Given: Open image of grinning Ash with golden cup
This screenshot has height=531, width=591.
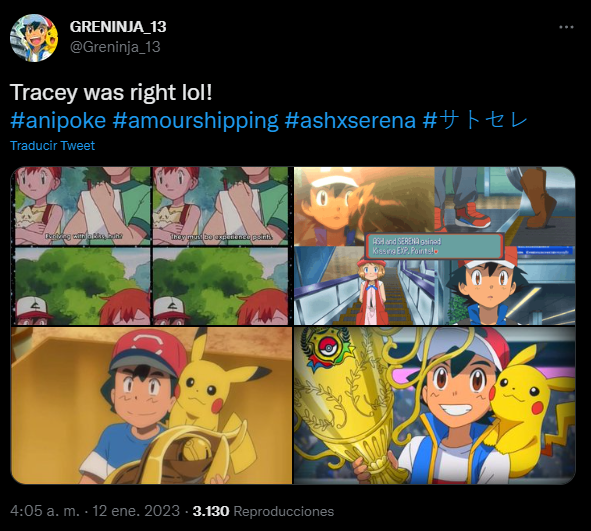Looking at the screenshot, I should tap(435, 406).
